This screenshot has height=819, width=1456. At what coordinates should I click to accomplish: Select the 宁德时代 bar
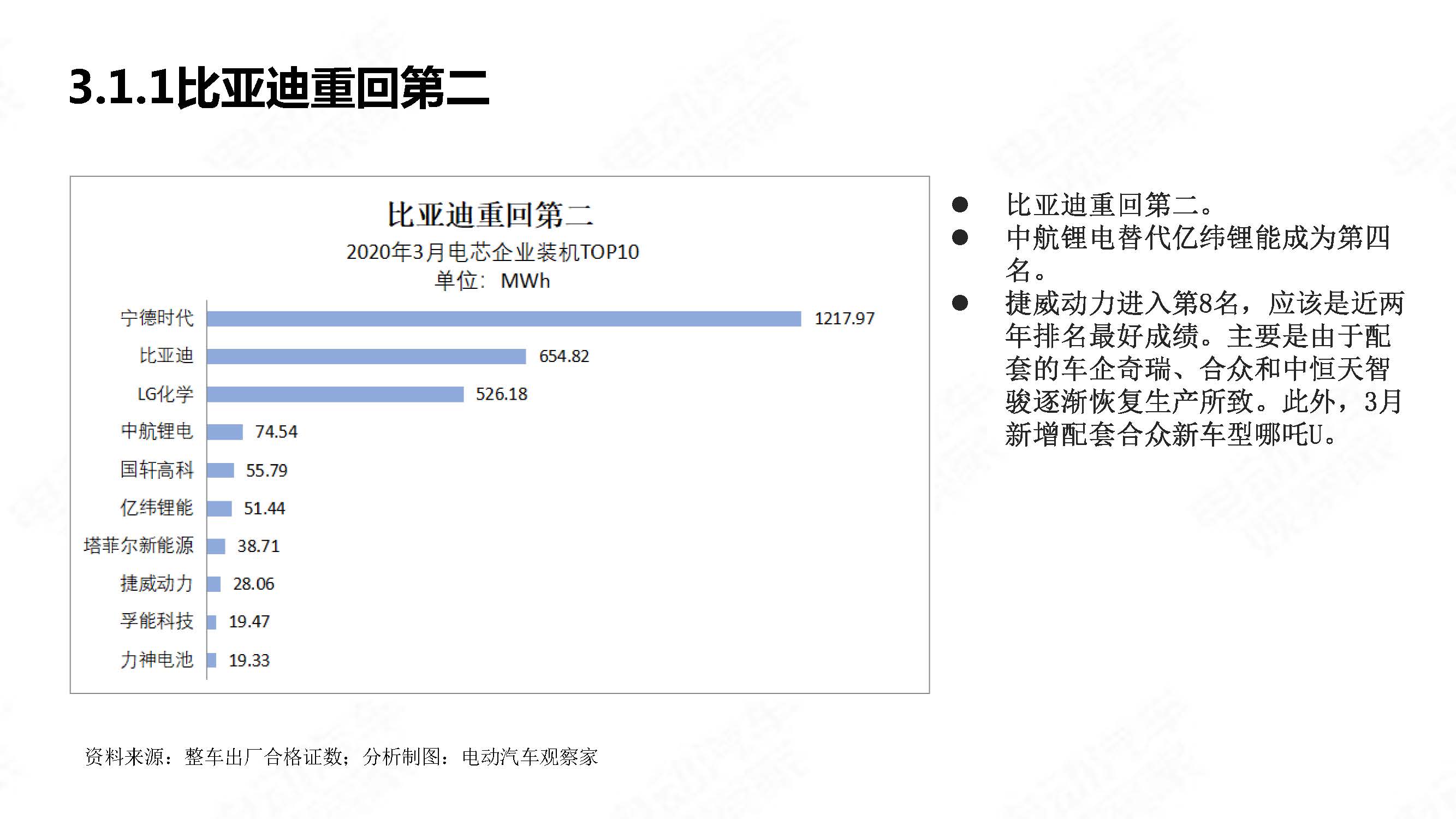coord(504,319)
